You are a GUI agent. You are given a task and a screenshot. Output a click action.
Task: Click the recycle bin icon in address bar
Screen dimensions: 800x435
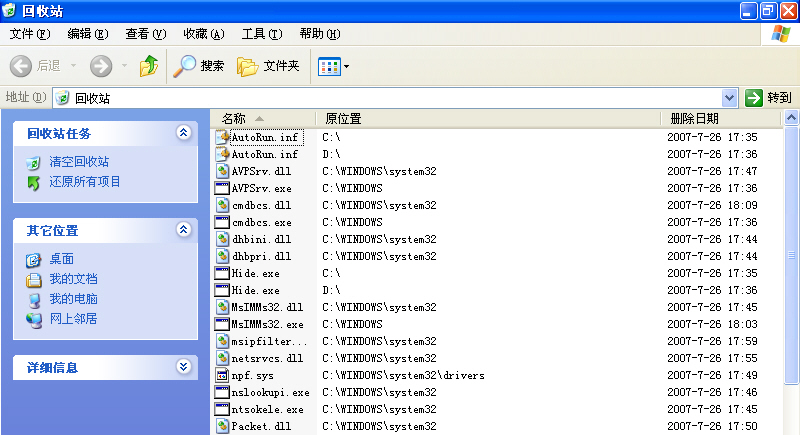[63, 98]
